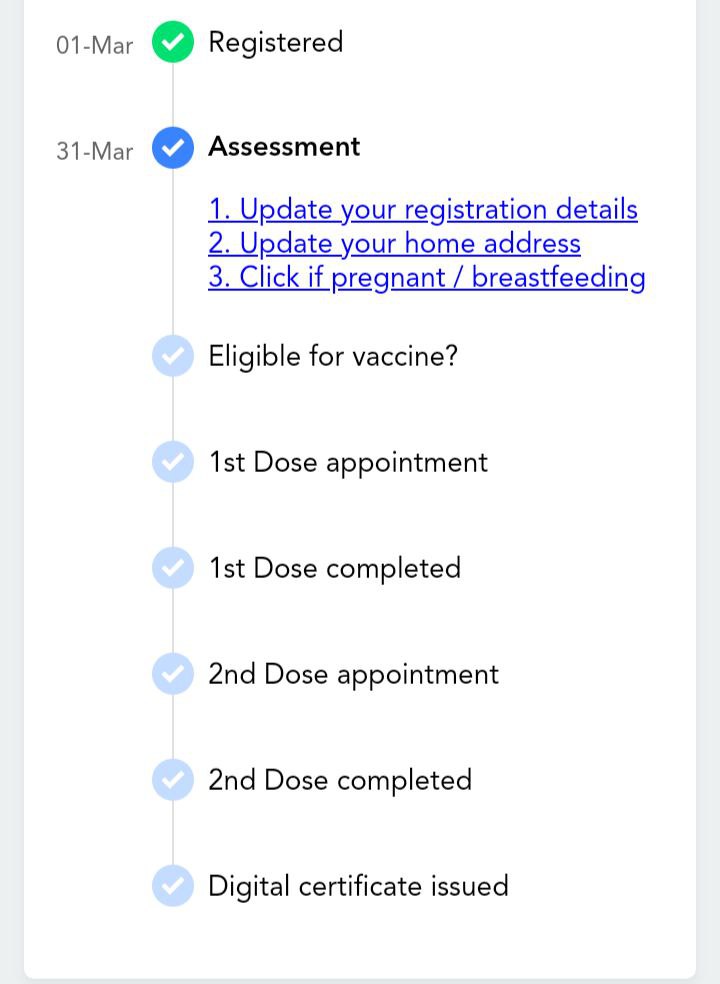Select the Assessment step heading
Image resolution: width=720 pixels, height=984 pixels.
click(x=284, y=147)
